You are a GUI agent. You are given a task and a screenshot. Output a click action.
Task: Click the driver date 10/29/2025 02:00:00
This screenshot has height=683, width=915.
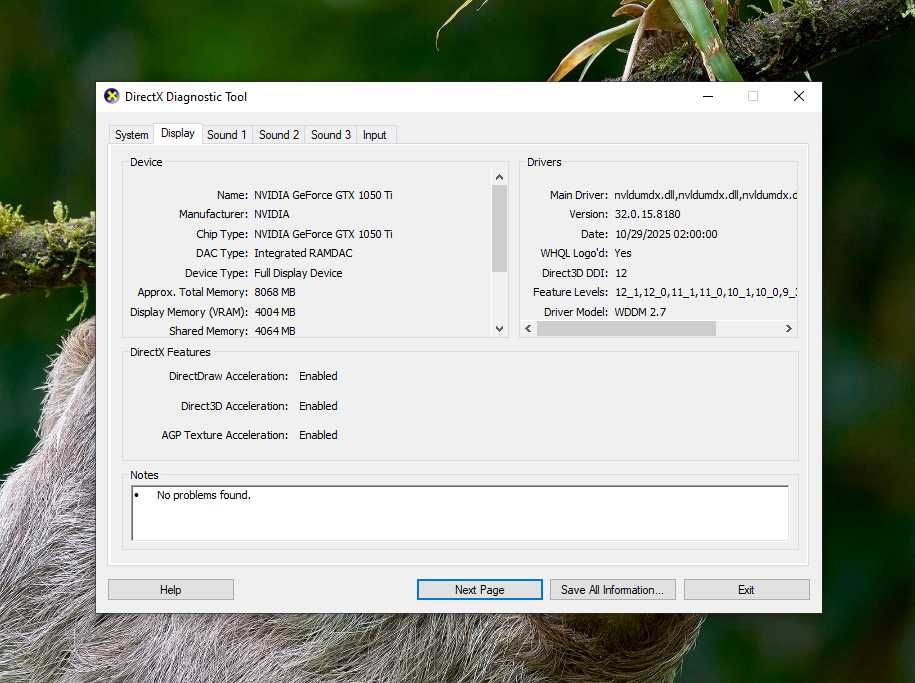coord(666,234)
